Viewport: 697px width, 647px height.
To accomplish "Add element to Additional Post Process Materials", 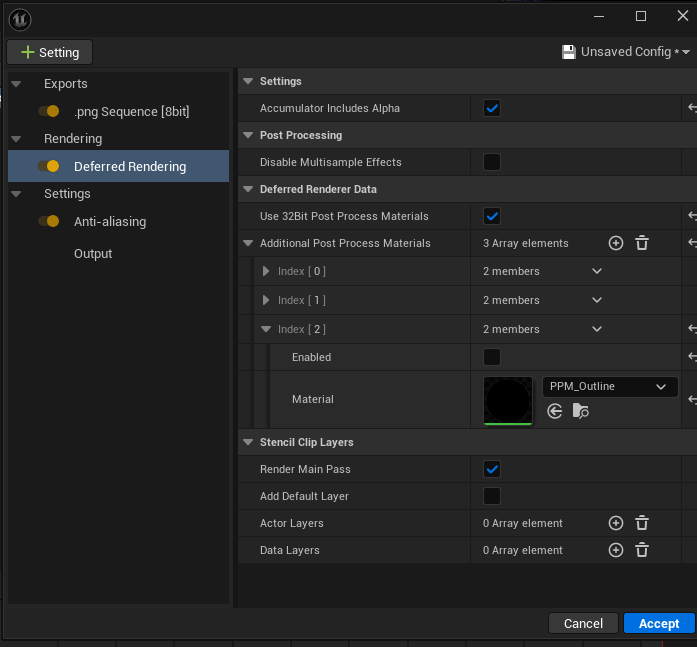I will (x=616, y=243).
